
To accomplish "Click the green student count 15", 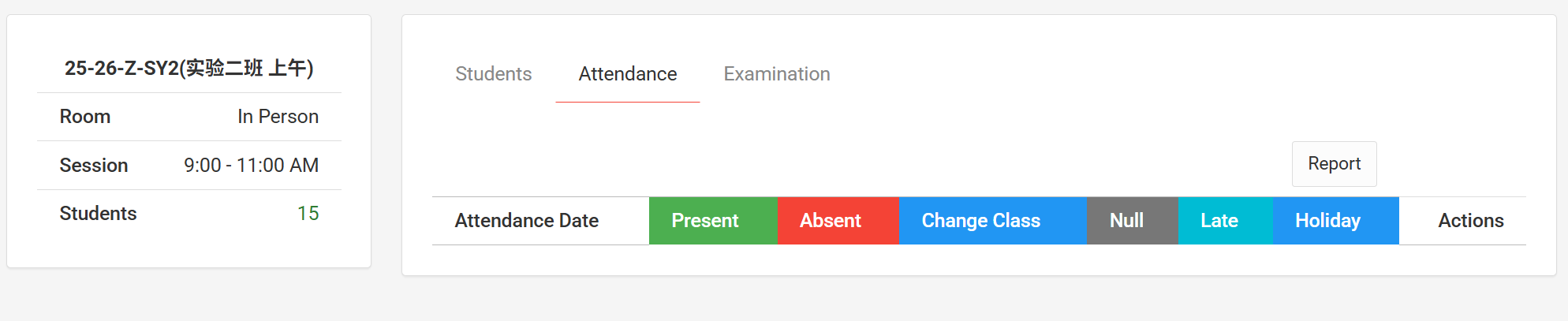I will click(308, 214).
